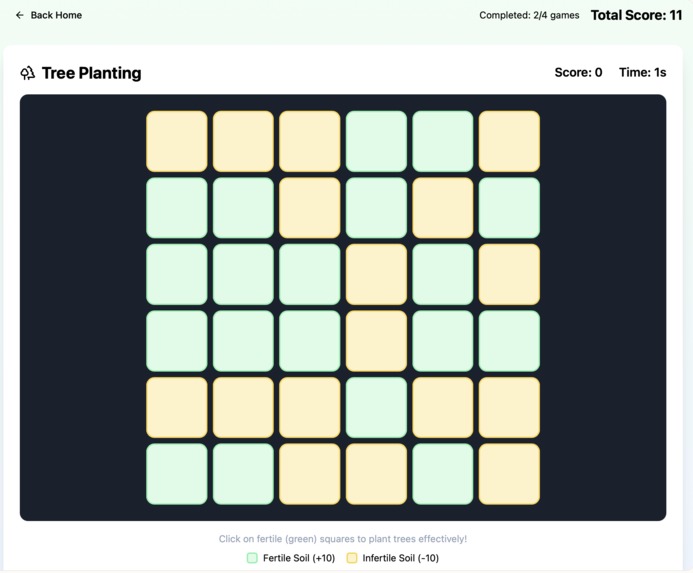This screenshot has width=693, height=573.
Task: Click the only yellow square in the fourth row
Action: (x=376, y=341)
